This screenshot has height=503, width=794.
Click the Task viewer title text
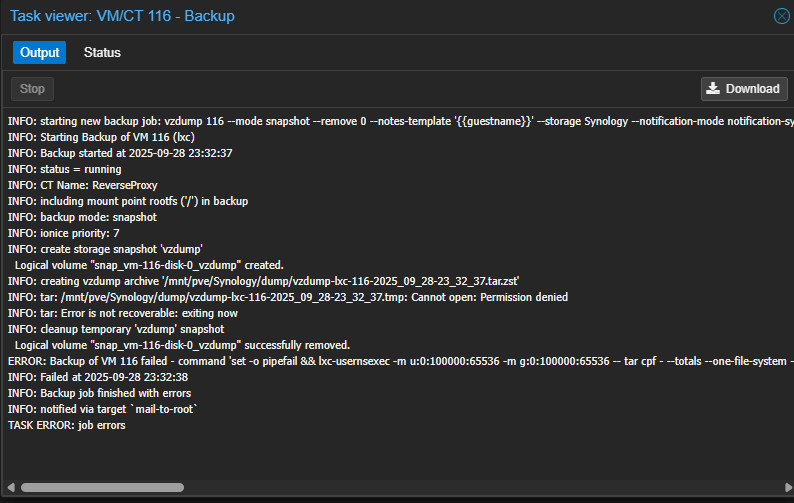pos(122,16)
